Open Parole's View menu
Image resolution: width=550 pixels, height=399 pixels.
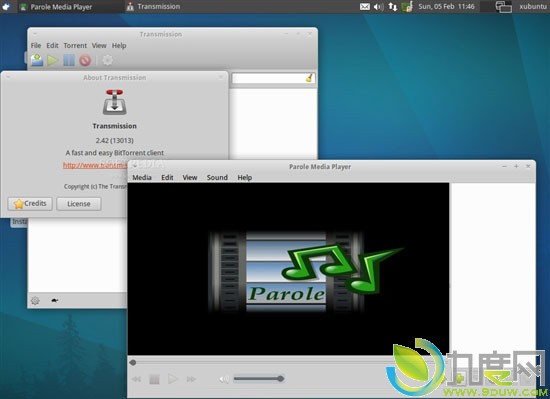tap(190, 177)
